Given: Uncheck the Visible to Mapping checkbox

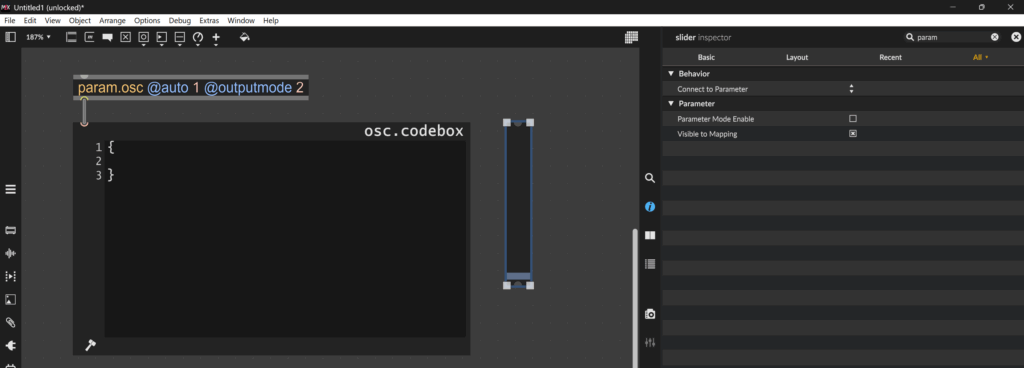Looking at the screenshot, I should coord(852,134).
